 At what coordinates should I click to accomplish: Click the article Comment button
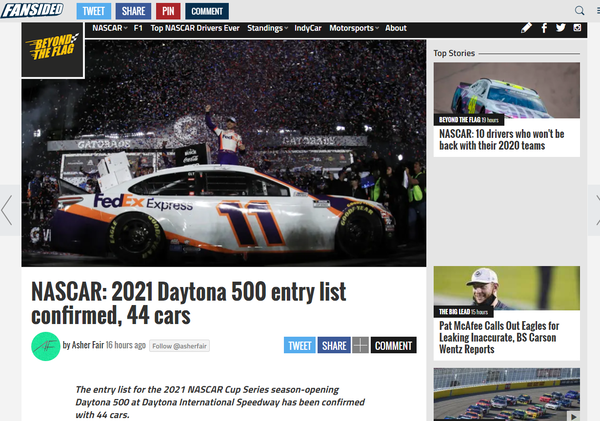click(393, 346)
